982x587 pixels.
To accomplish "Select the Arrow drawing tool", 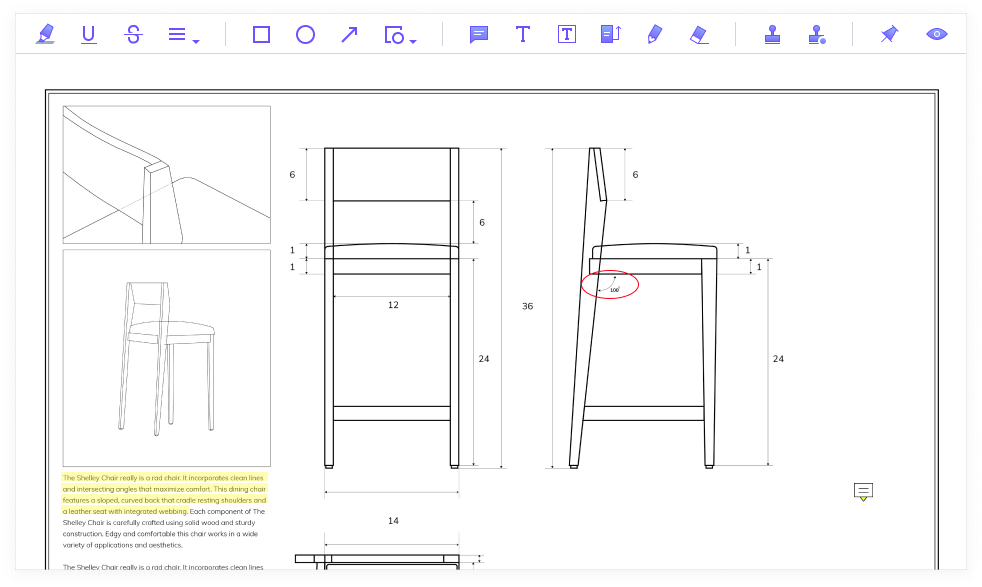I will [349, 34].
